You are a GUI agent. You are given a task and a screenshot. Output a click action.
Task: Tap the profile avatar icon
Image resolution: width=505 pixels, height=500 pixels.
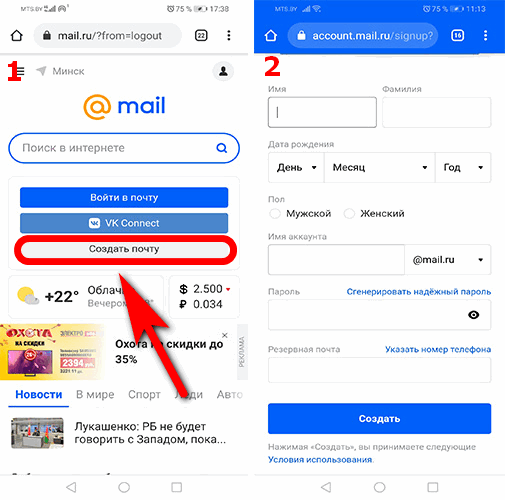[x=223, y=71]
